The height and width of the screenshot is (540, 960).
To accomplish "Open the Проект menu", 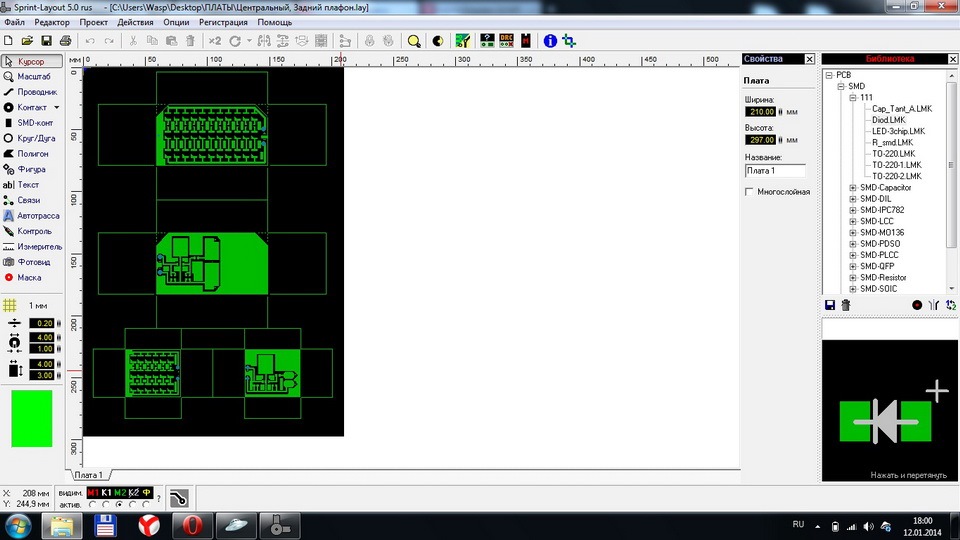I will pyautogui.click(x=93, y=22).
